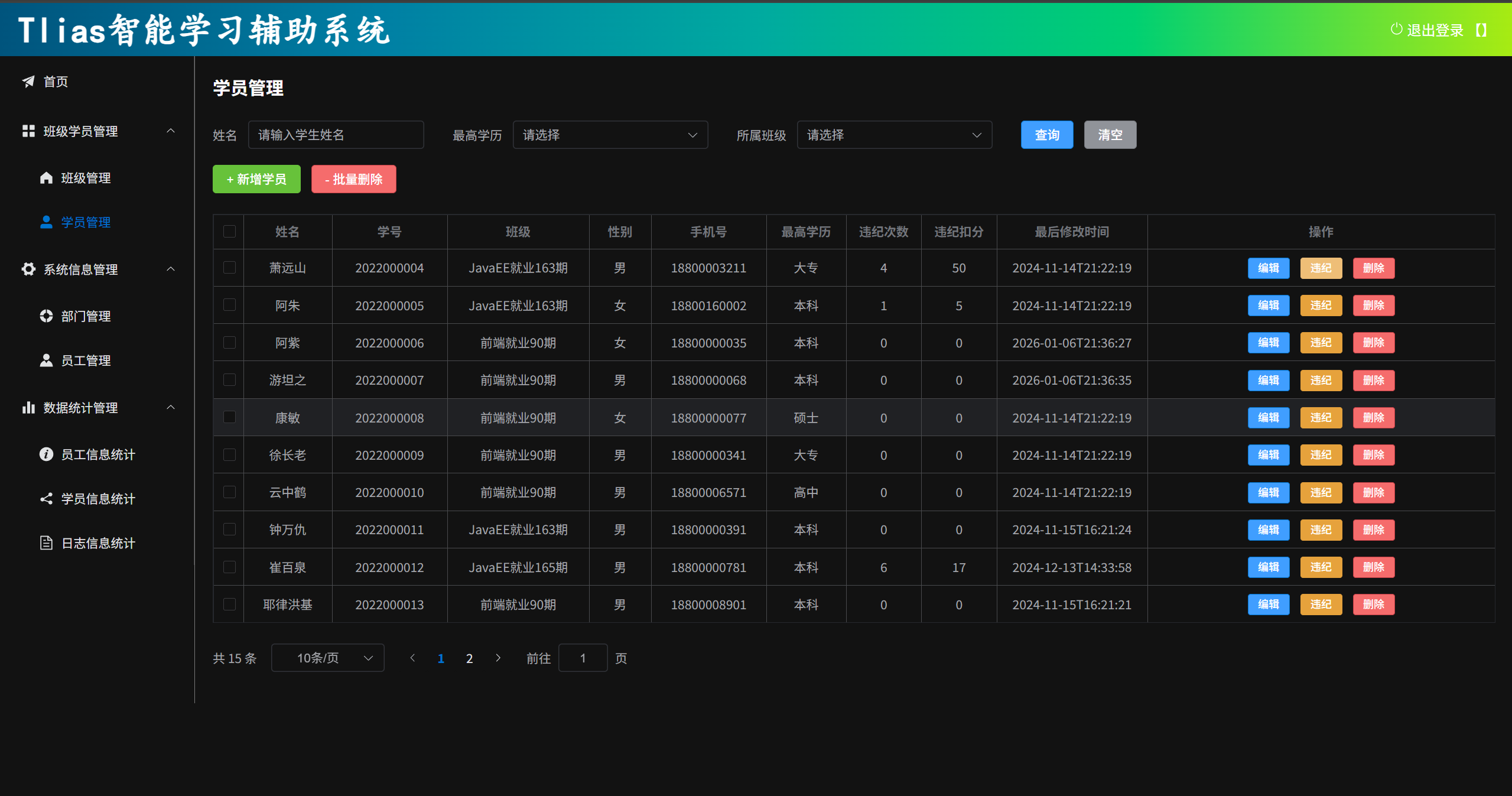Click the paper plane icon beside 首页
The height and width of the screenshot is (796, 1512).
pyautogui.click(x=28, y=82)
